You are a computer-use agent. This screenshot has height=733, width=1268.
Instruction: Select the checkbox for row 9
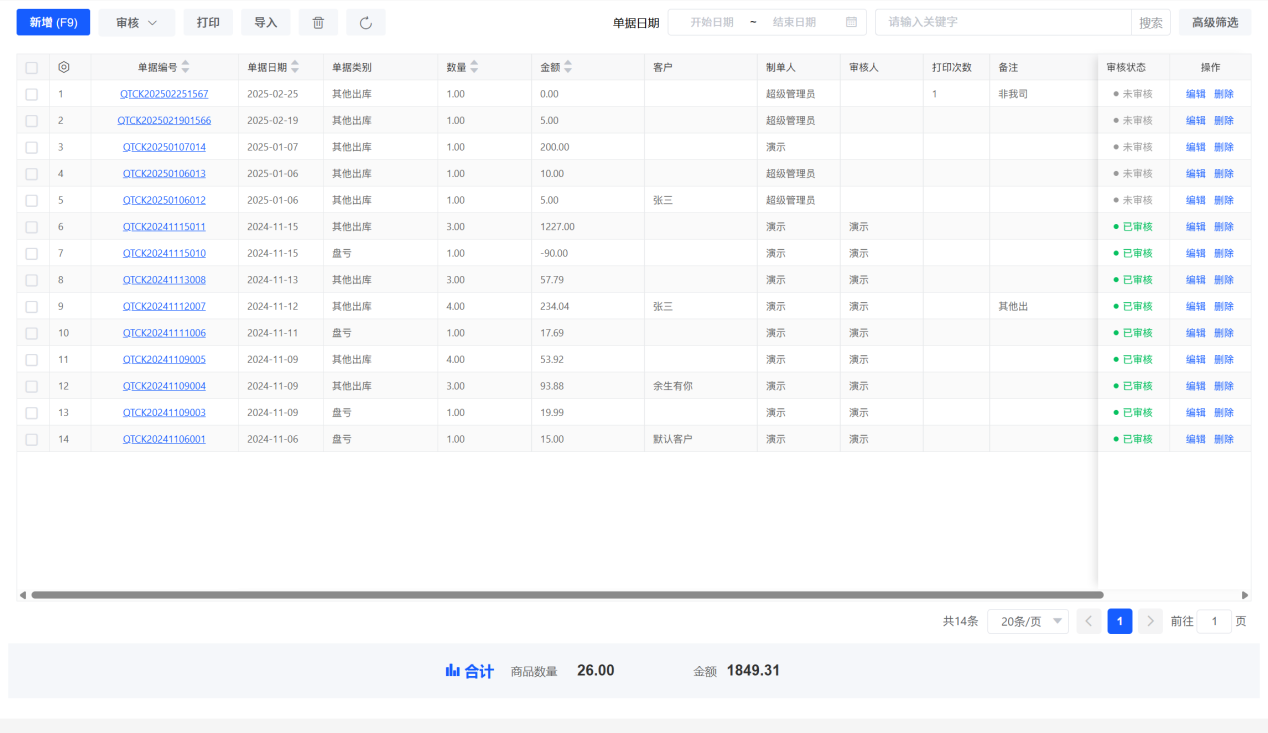tap(32, 306)
